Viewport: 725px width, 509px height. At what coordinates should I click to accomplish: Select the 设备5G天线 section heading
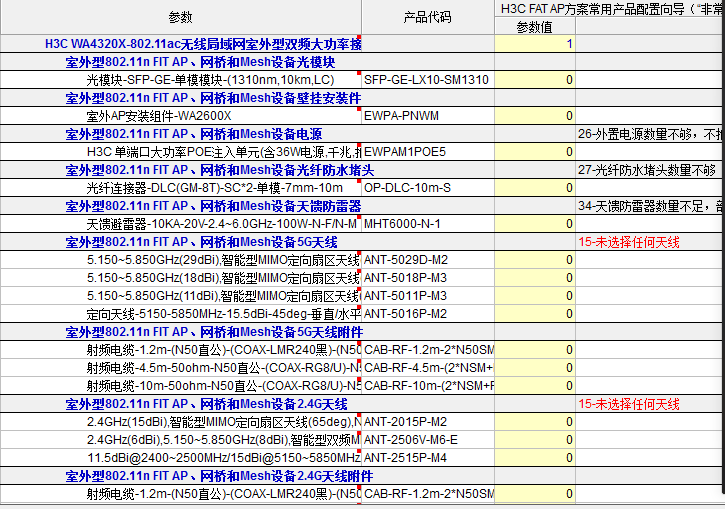tap(201, 242)
